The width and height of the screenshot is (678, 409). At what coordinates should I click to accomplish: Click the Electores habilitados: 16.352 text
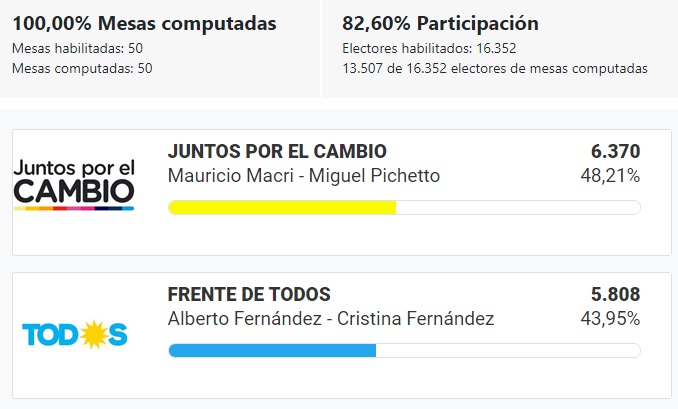(x=429, y=48)
